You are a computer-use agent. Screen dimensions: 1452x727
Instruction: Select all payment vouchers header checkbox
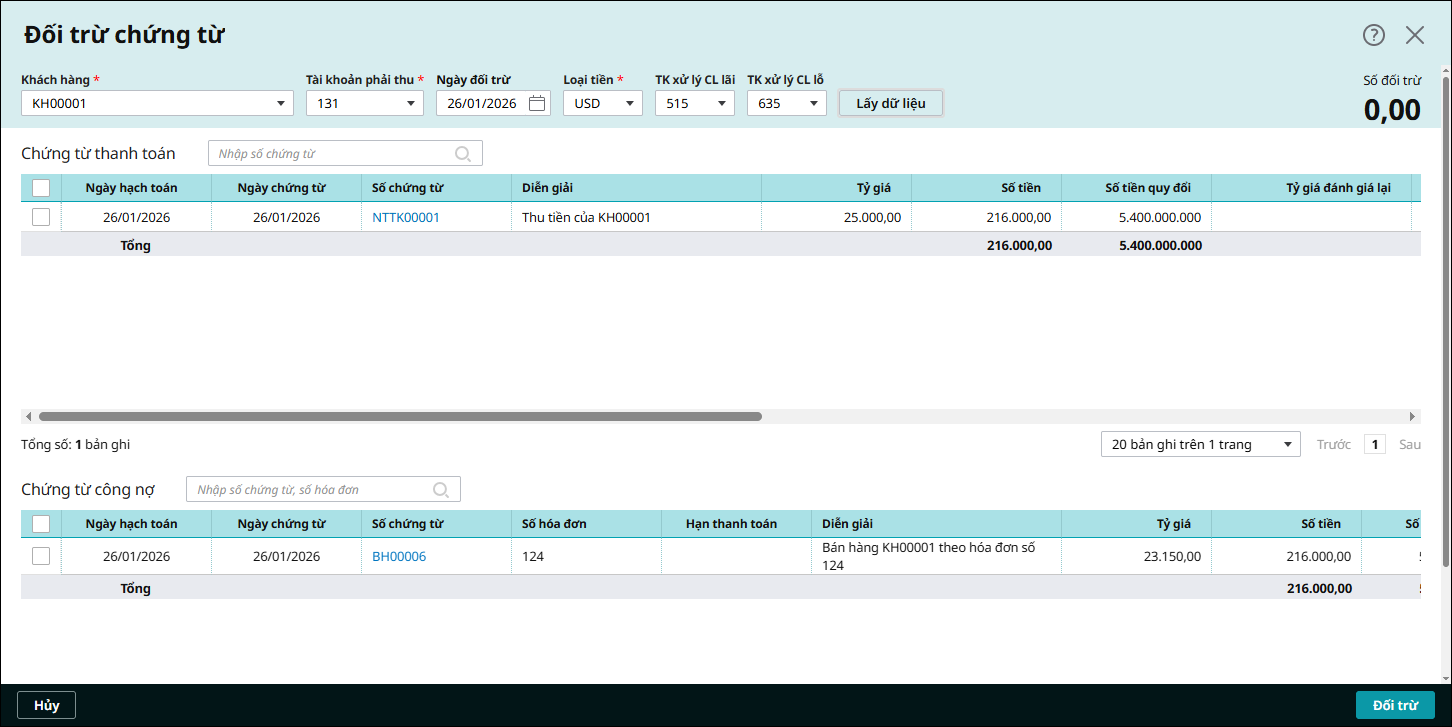click(41, 188)
